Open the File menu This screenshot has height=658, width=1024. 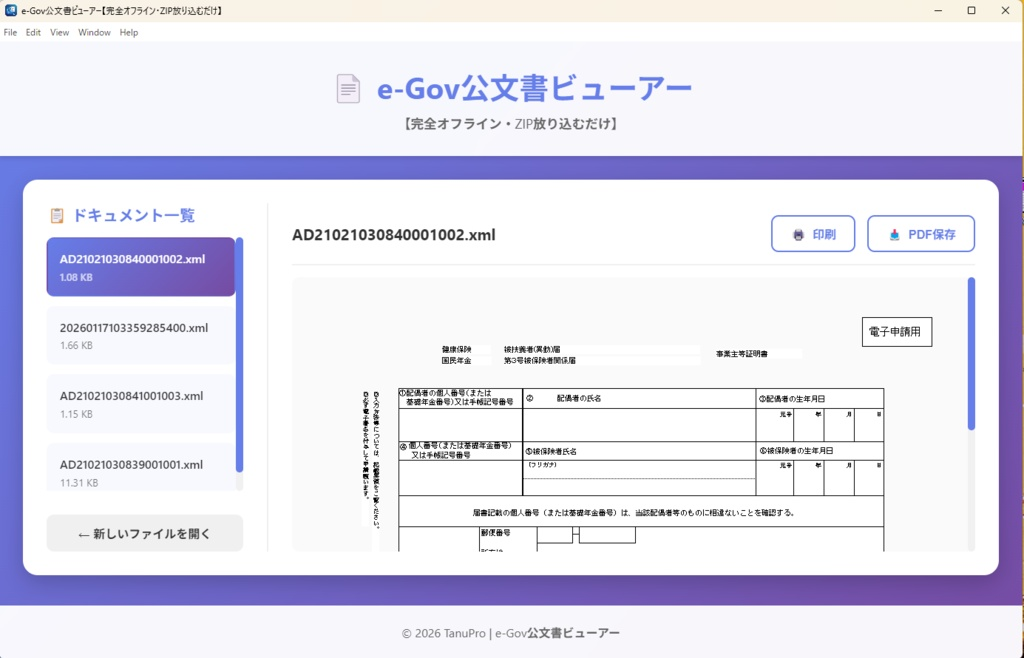(x=10, y=32)
